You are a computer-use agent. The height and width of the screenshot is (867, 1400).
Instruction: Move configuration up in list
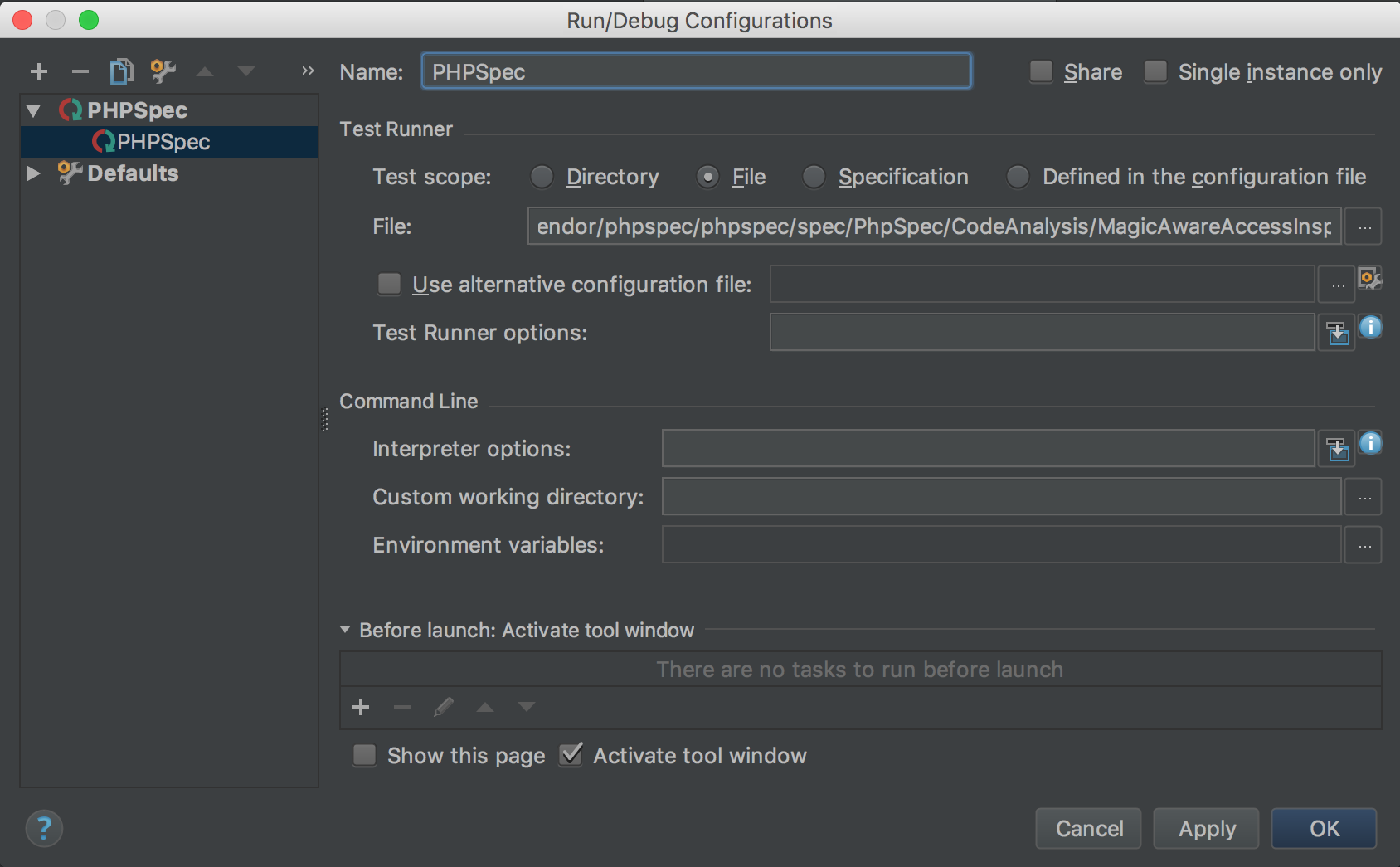tap(205, 71)
